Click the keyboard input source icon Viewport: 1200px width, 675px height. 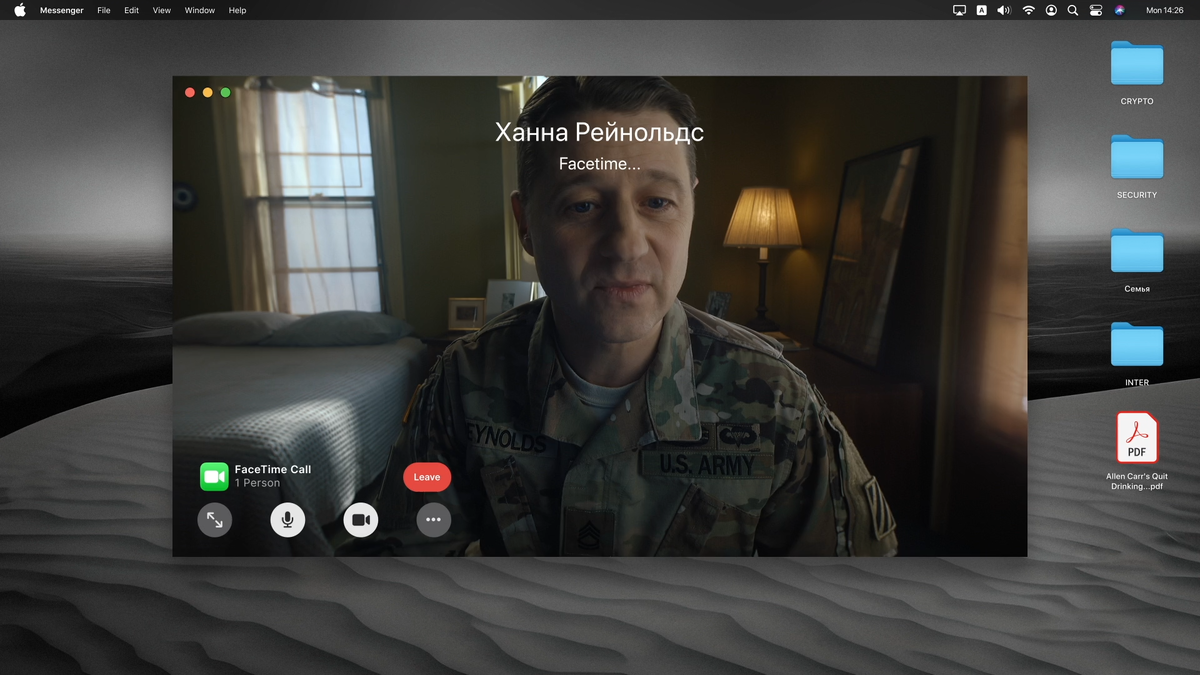click(x=982, y=10)
